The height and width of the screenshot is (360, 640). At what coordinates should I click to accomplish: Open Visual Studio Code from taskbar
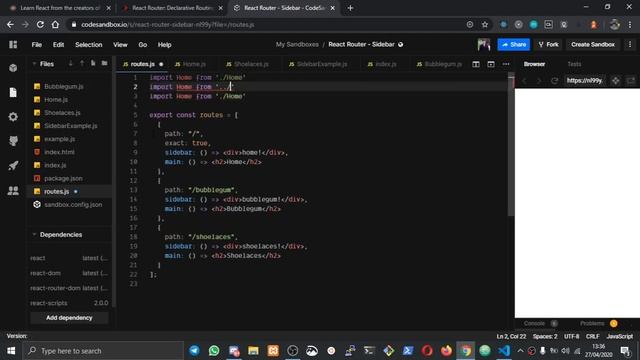click(x=504, y=351)
